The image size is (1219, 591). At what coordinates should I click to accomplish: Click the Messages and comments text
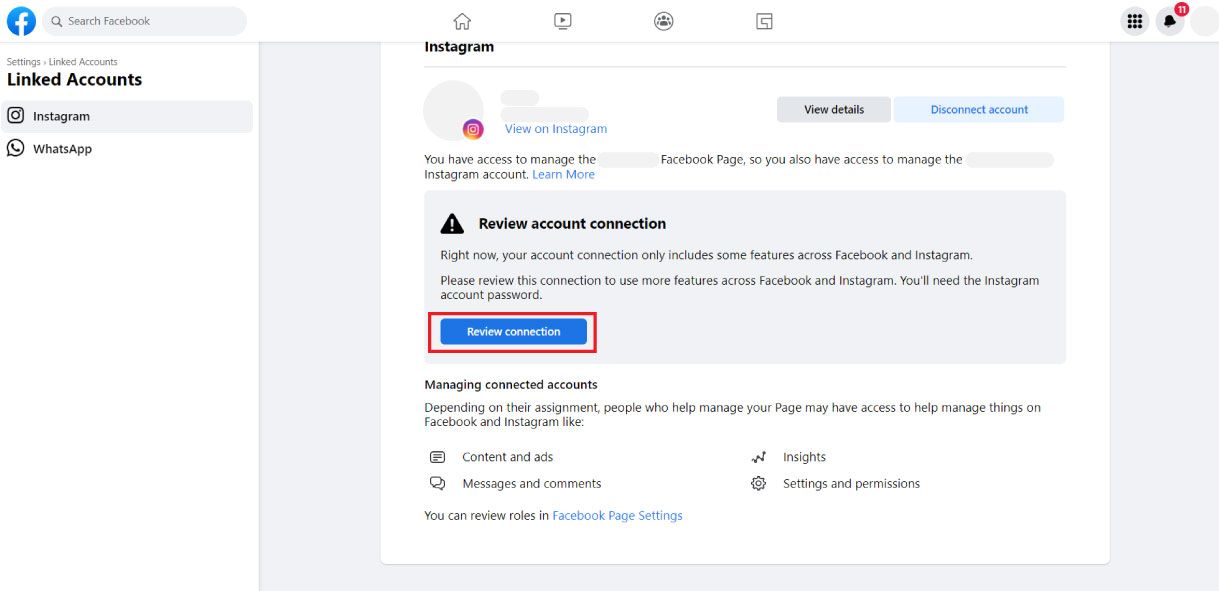[532, 483]
